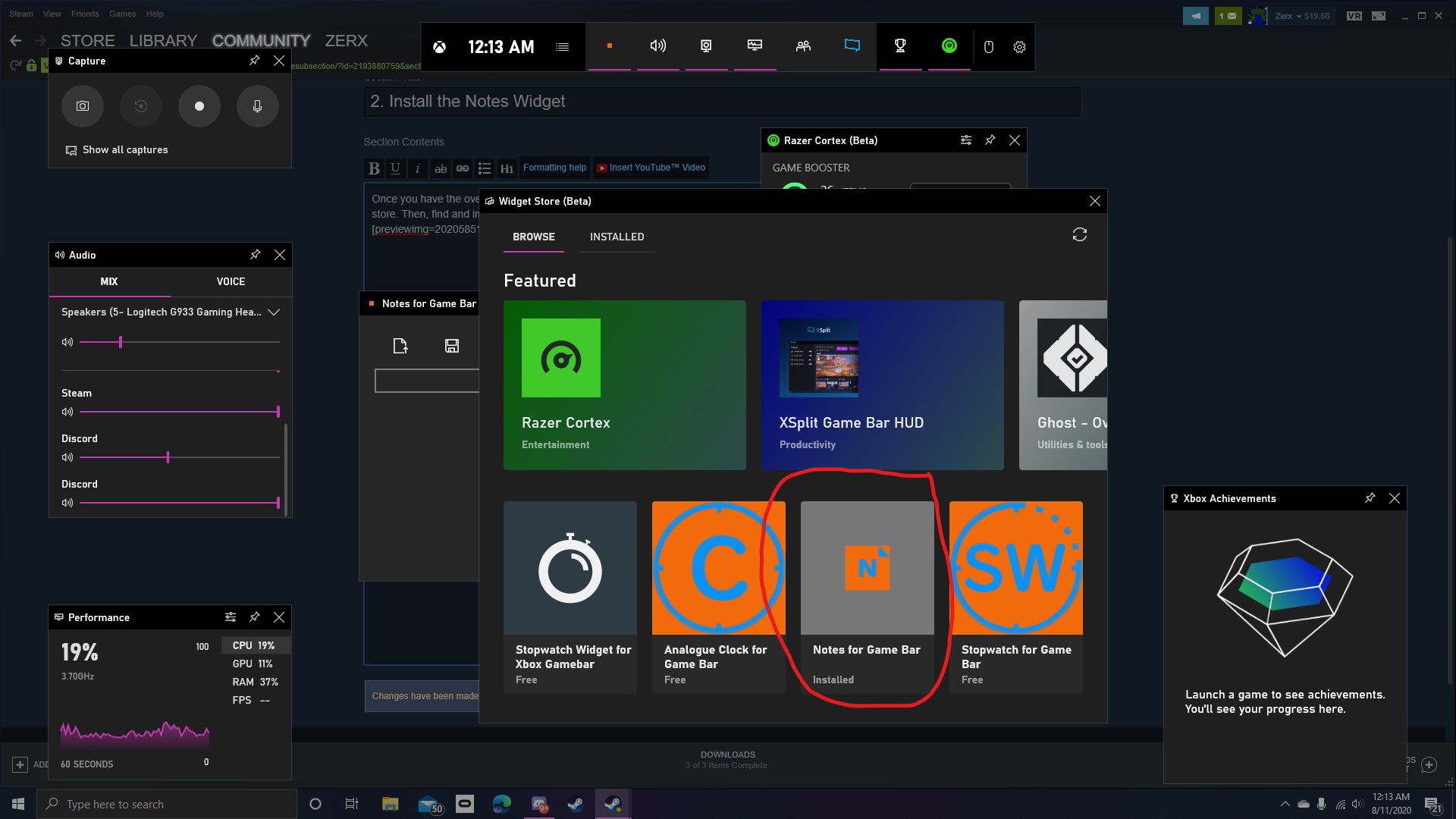
Task: Switch to the VOICE audio tab
Action: (231, 281)
